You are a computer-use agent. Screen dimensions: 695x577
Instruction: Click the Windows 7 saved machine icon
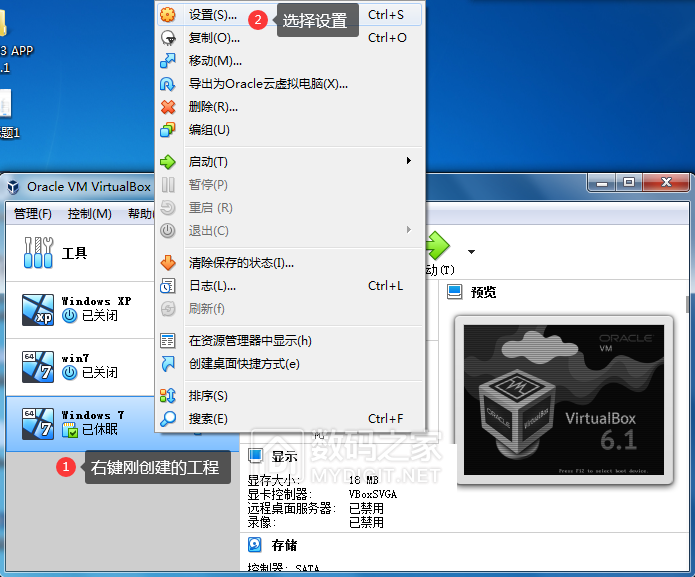(38, 424)
